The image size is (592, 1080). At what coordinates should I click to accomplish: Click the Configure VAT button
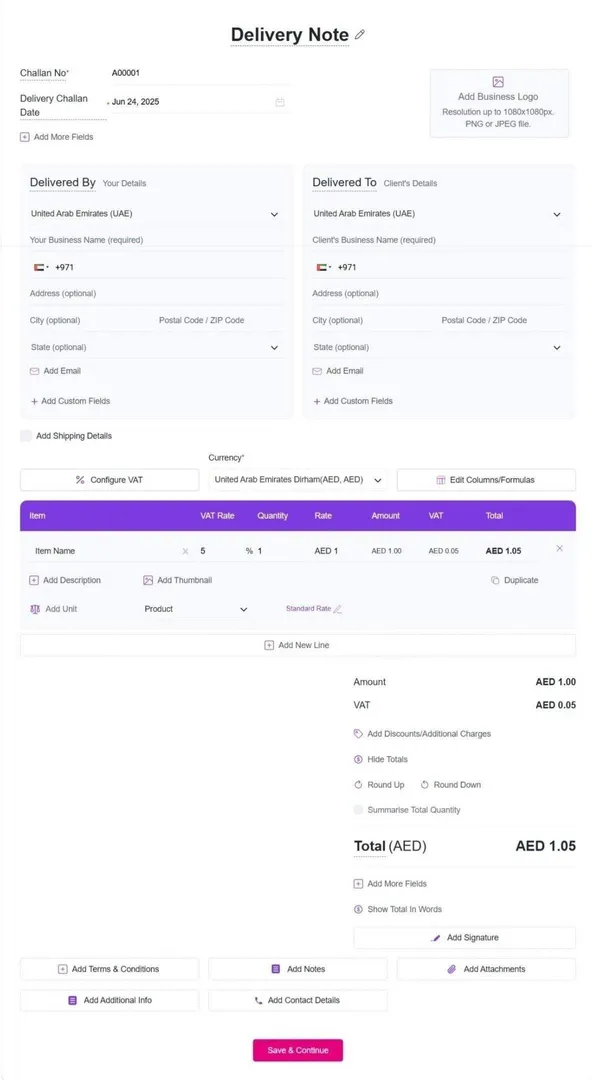pos(110,480)
